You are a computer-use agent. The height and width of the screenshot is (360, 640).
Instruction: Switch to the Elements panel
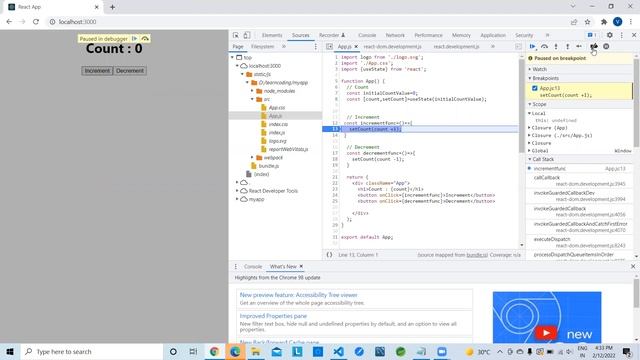point(272,35)
